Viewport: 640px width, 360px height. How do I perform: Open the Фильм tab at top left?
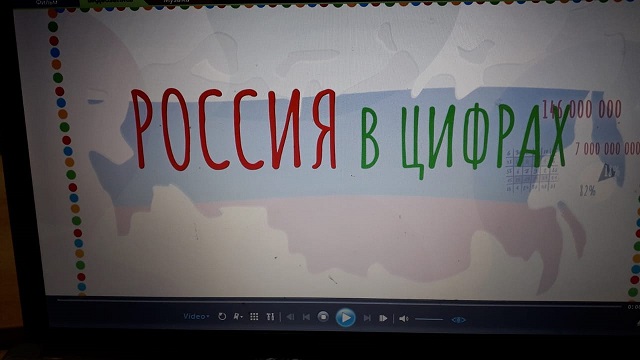pyautogui.click(x=47, y=2)
